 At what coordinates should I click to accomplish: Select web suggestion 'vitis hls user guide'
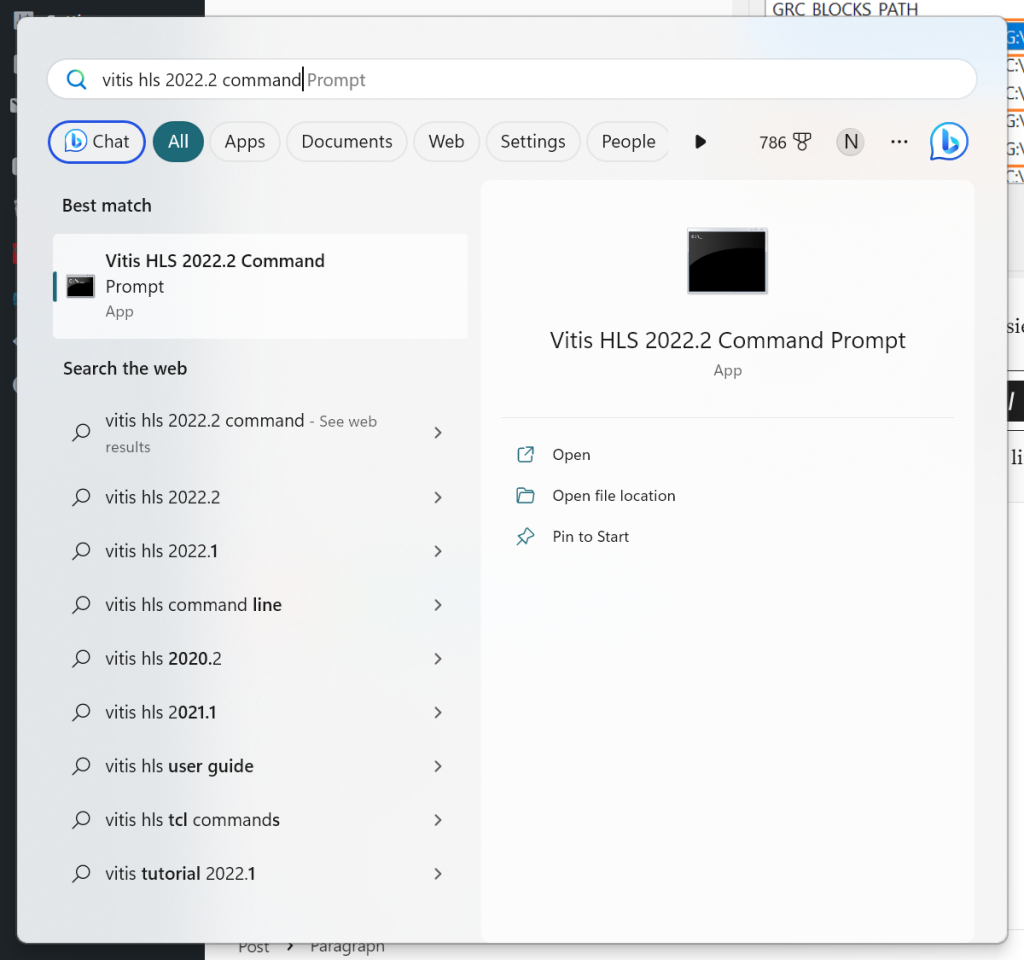tap(260, 766)
